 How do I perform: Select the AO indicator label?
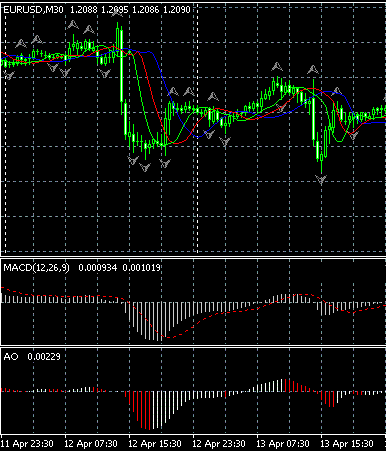click(11, 356)
